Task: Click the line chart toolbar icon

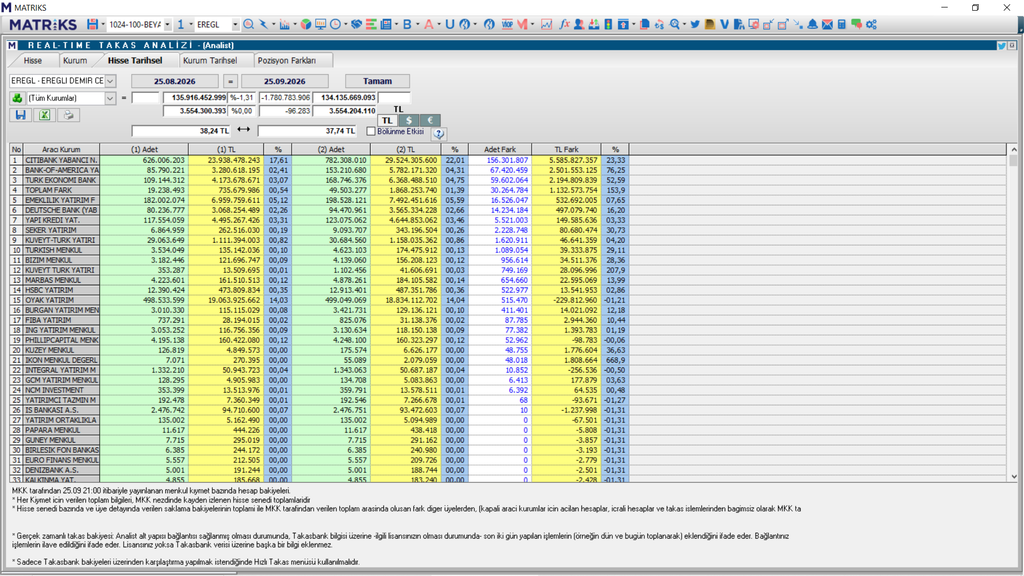Action: tap(547, 24)
